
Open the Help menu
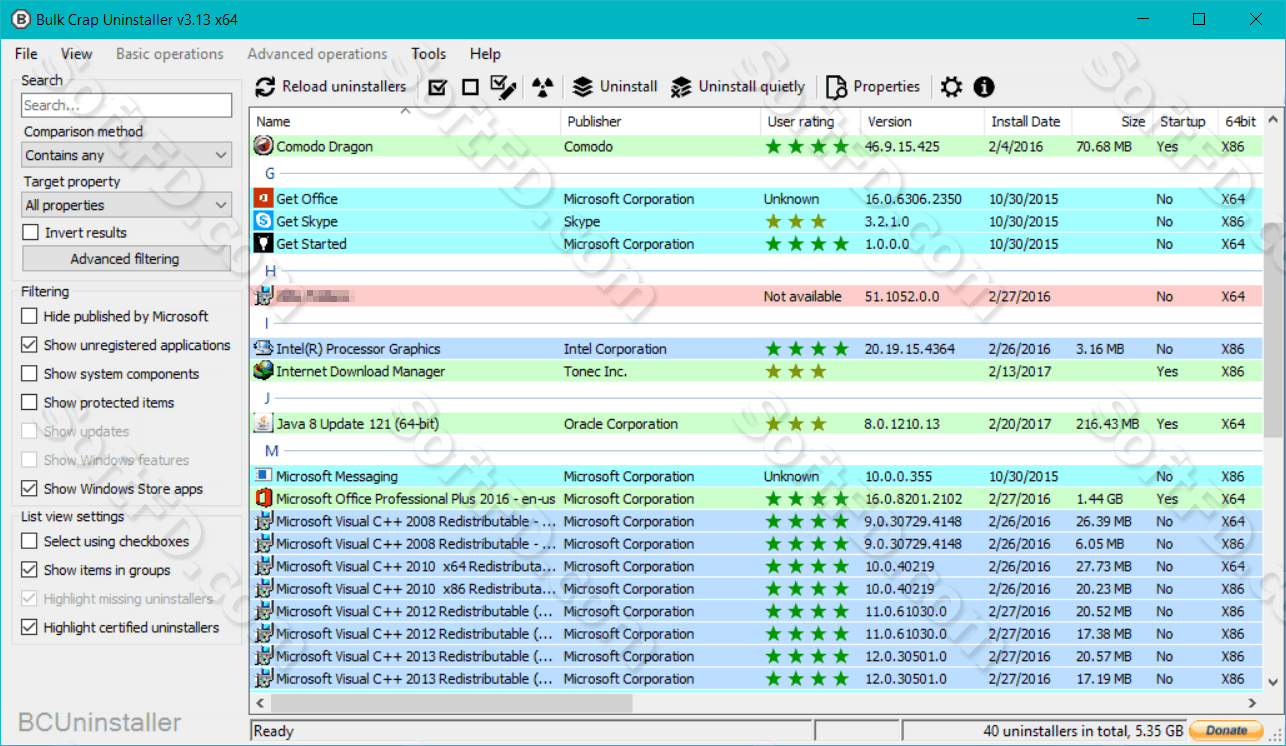[x=485, y=54]
